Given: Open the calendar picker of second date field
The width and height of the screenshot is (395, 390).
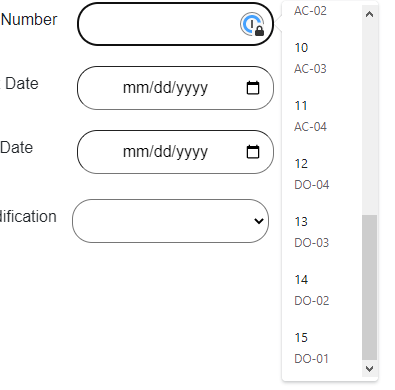Looking at the screenshot, I should [253, 152].
